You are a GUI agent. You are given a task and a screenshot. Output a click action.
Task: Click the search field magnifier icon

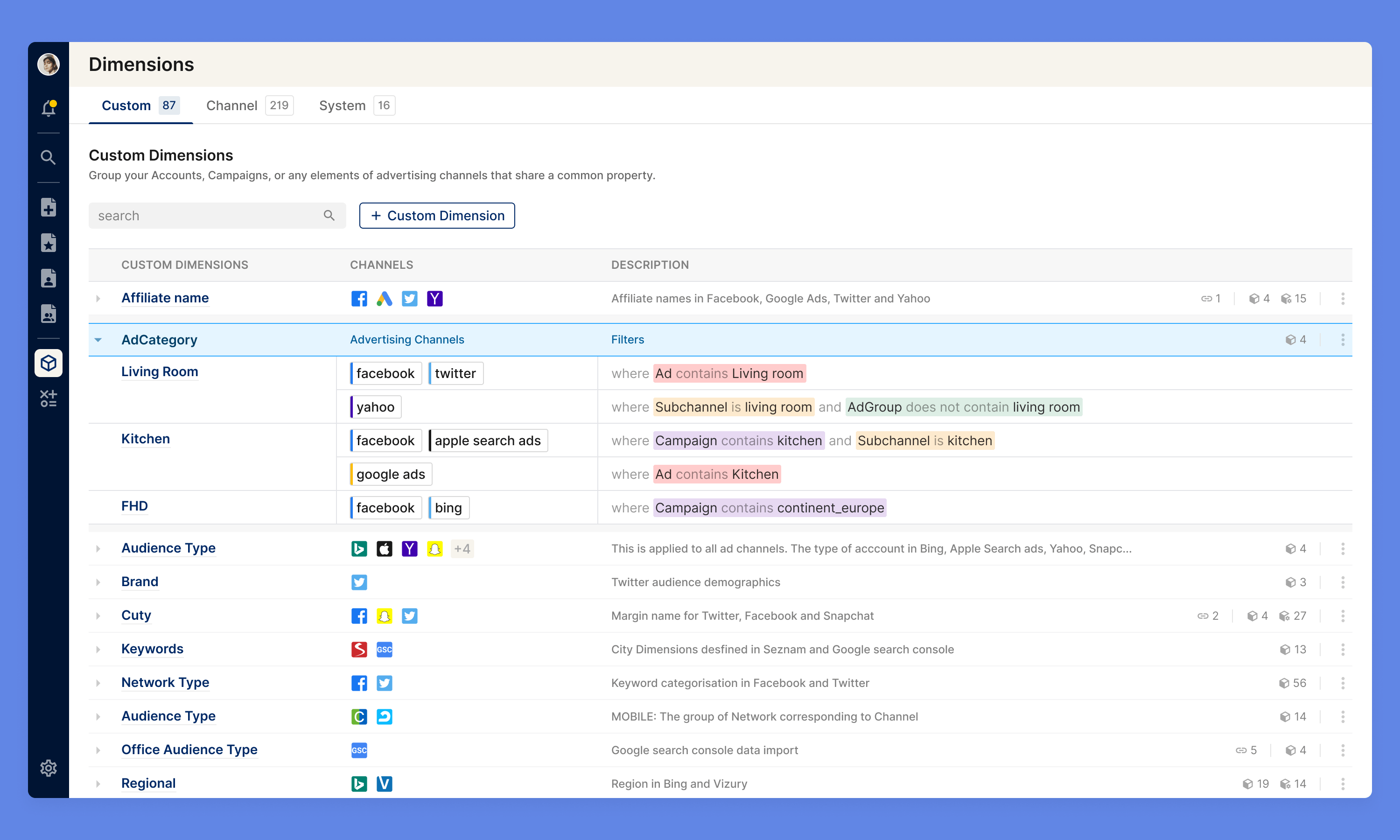click(329, 215)
